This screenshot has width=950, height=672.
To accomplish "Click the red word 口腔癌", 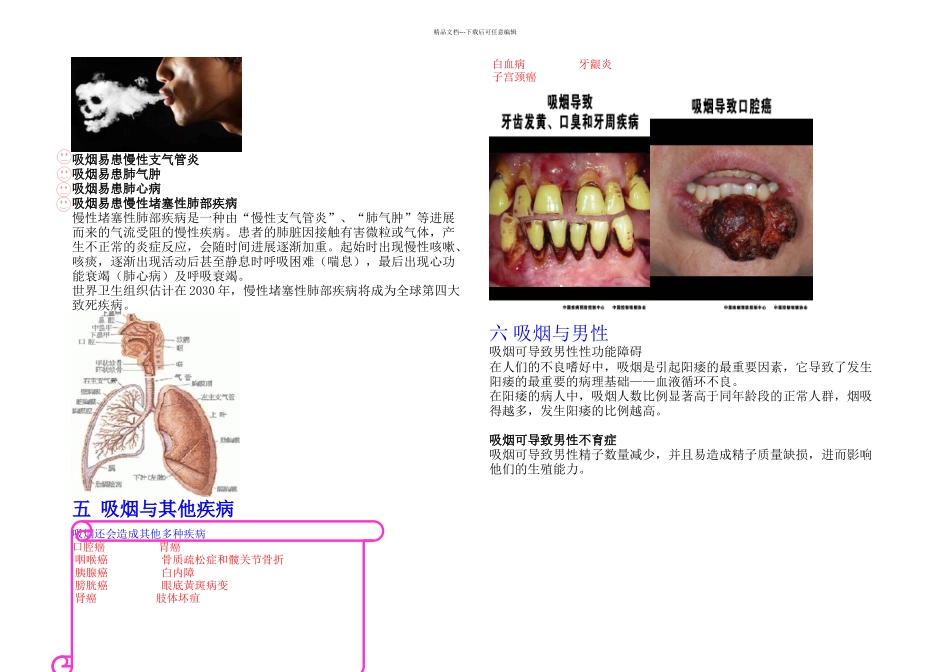I will click(x=89, y=547).
